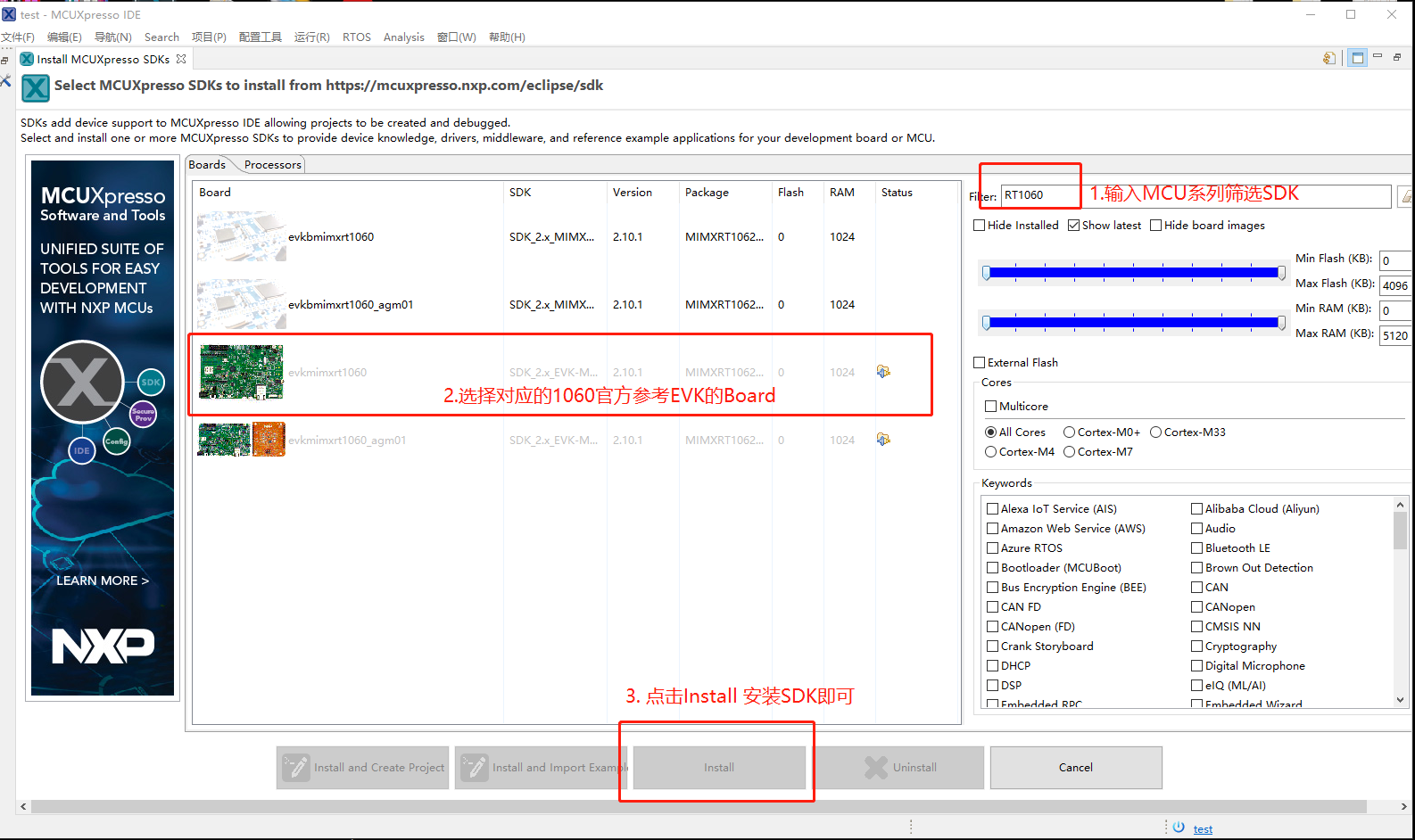Sort the table by the Version column header

[x=633, y=193]
